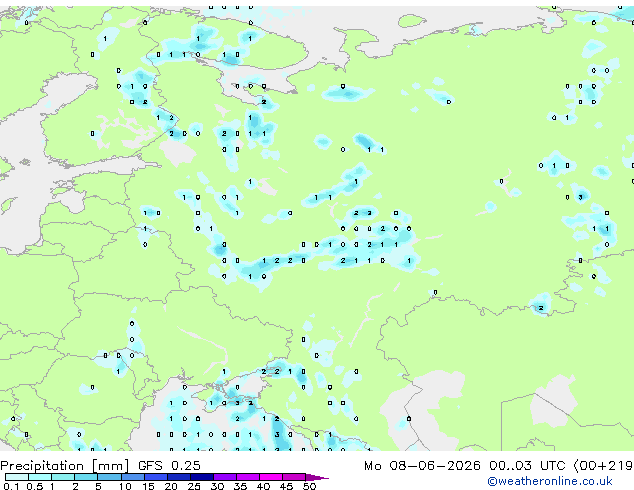The image size is (634, 490).
Task: Click the forecast date 'Mo 08-06-2026'
Action: (x=423, y=466)
